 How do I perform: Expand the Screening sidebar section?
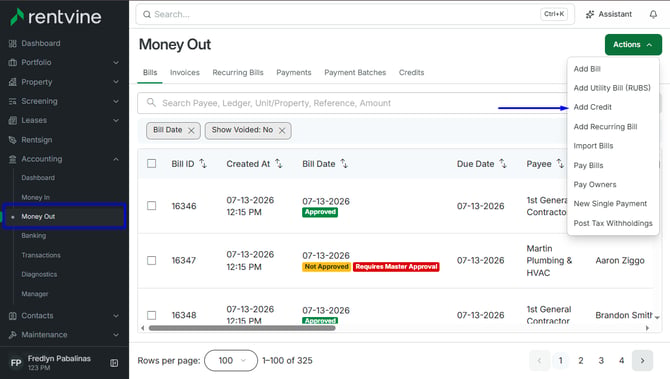click(116, 101)
